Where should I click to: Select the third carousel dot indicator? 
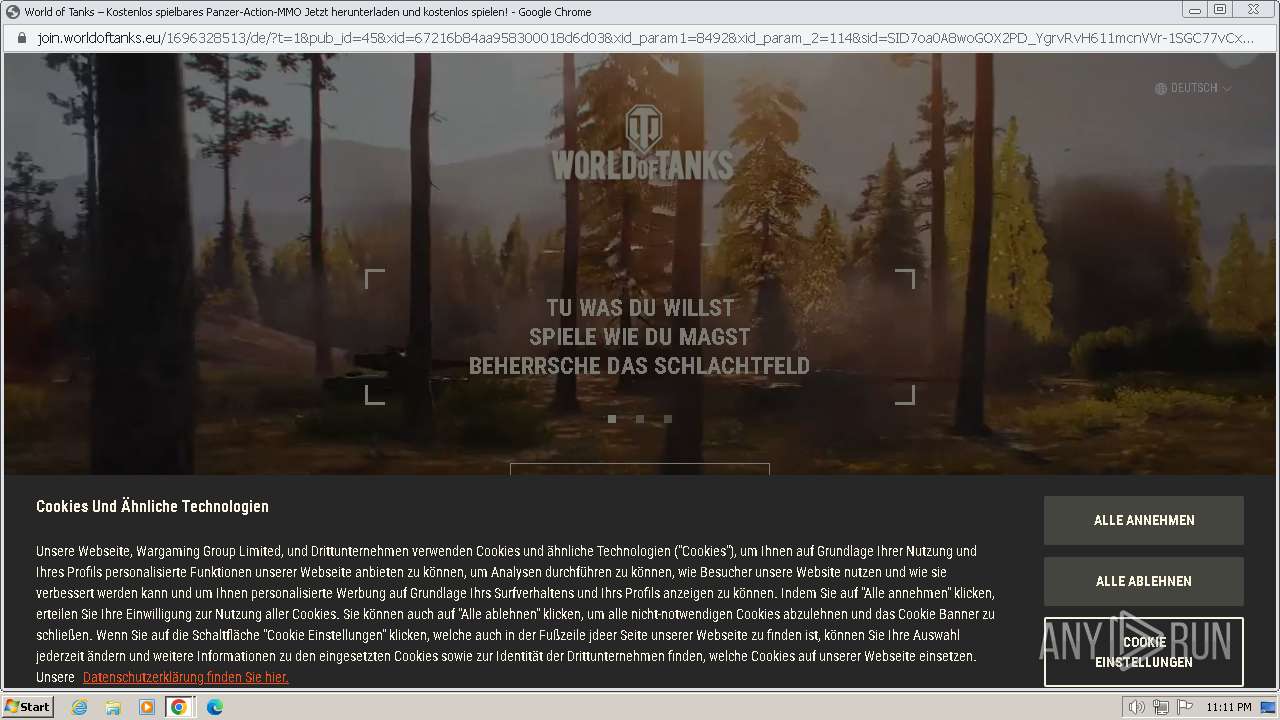pyautogui.click(x=668, y=419)
